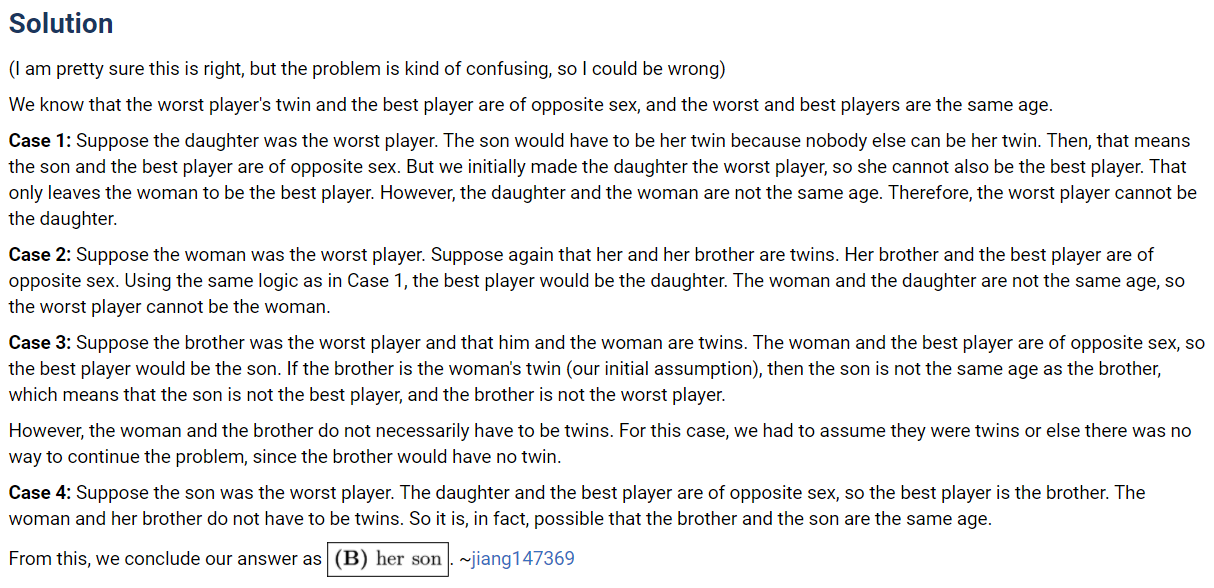1214x588 pixels.
Task: Click the bold Case 1 label
Action: pos(40,141)
